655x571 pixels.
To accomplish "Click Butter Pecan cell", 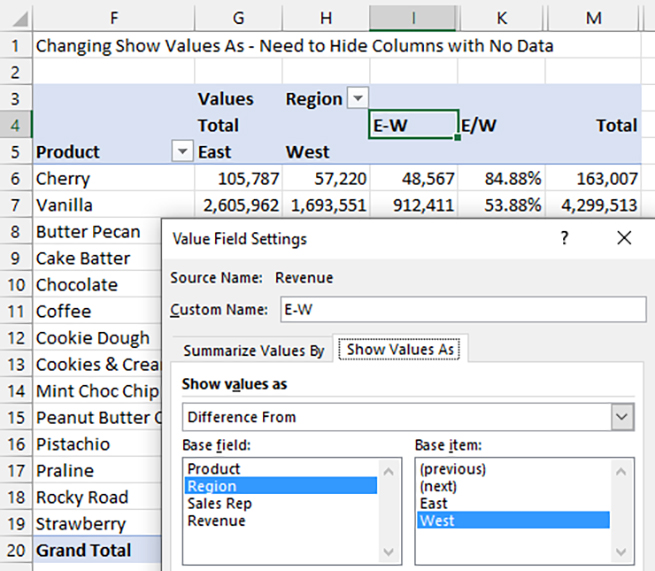I will [x=97, y=231].
